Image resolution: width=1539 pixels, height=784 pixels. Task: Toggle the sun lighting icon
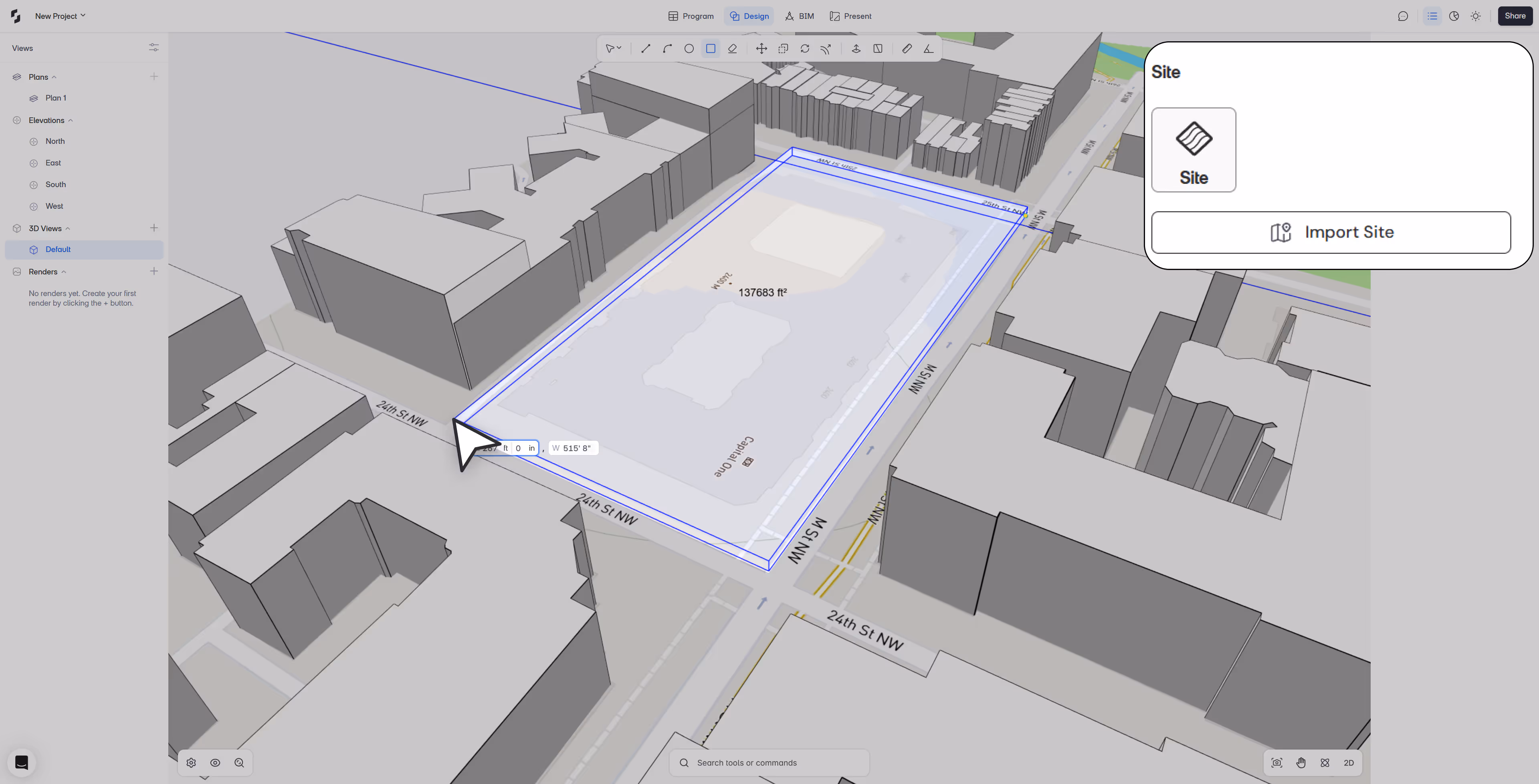(1476, 16)
